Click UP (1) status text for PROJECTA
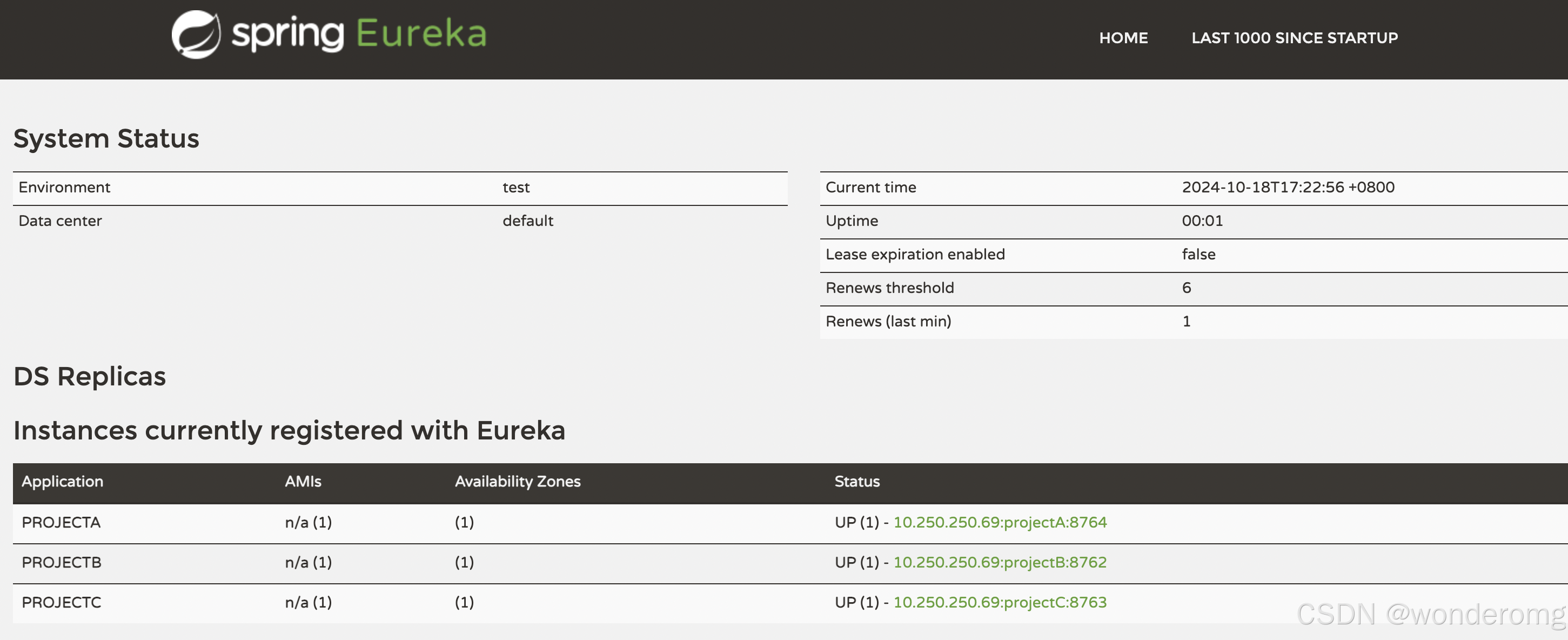This screenshot has width=1568, height=640. pos(856,523)
